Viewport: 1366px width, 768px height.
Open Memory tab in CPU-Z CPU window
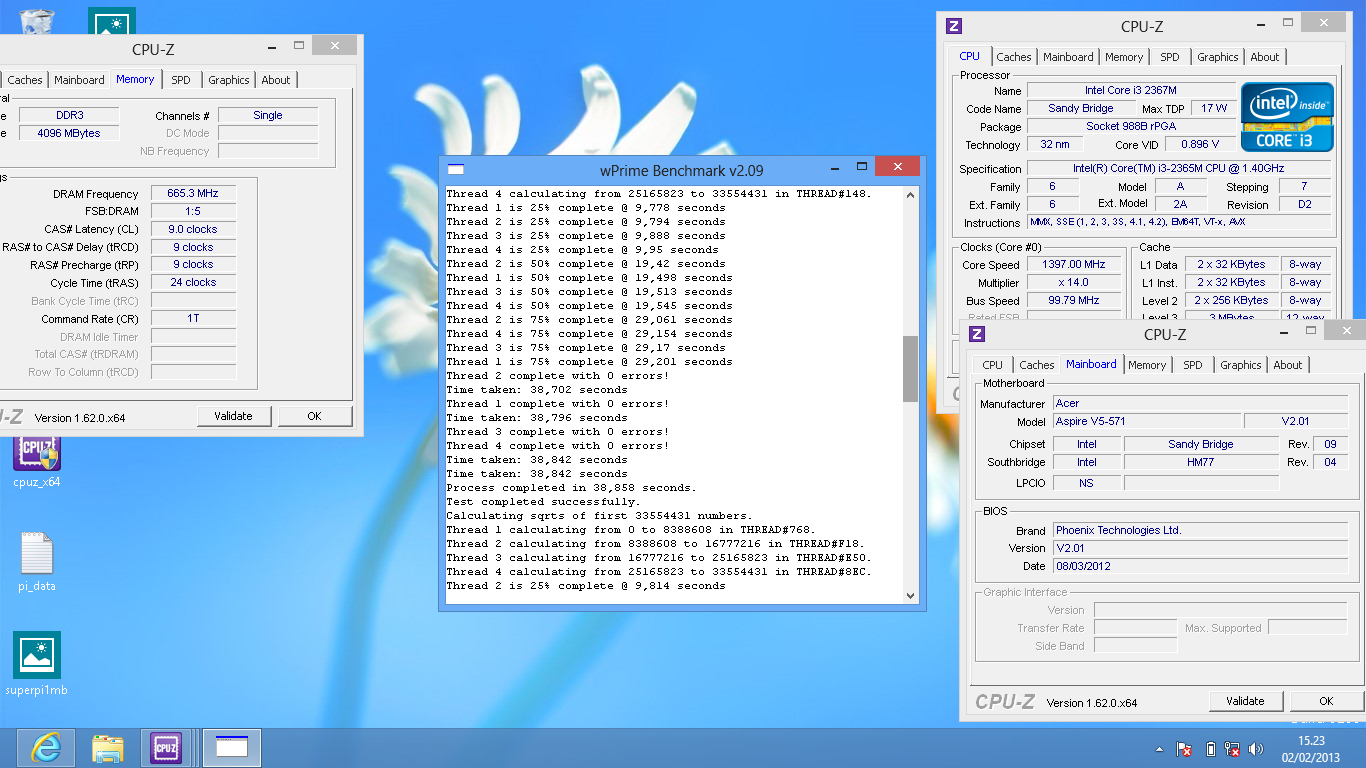1124,57
